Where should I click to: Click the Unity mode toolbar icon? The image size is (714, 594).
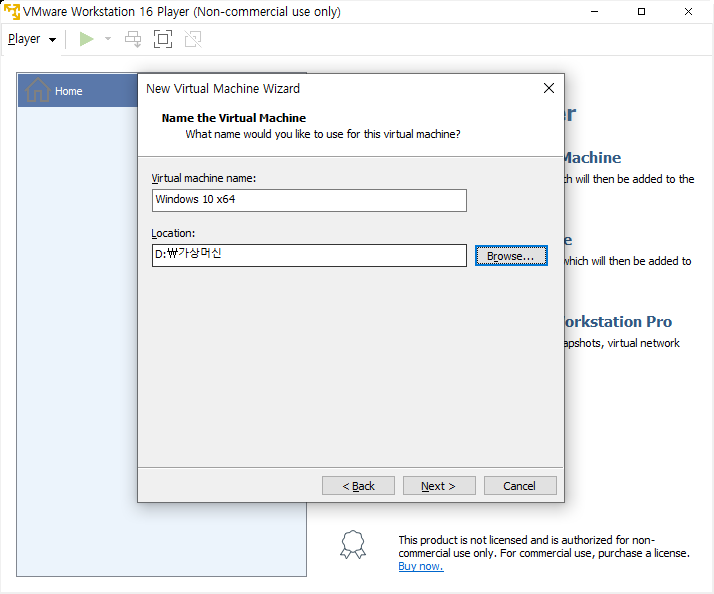point(193,39)
